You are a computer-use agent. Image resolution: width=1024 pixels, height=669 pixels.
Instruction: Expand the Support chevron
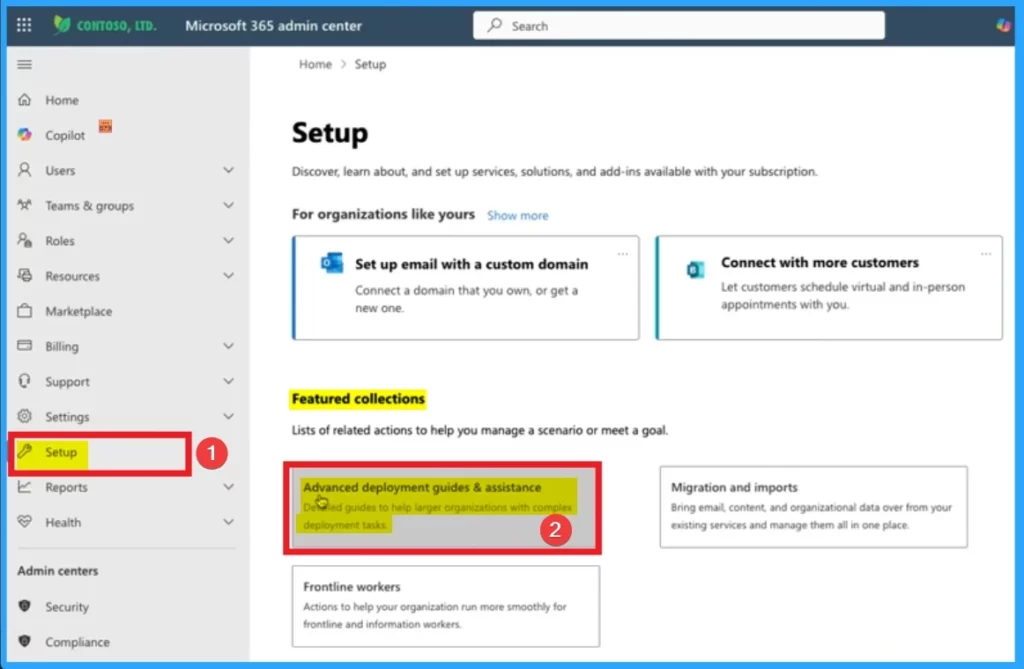click(229, 381)
